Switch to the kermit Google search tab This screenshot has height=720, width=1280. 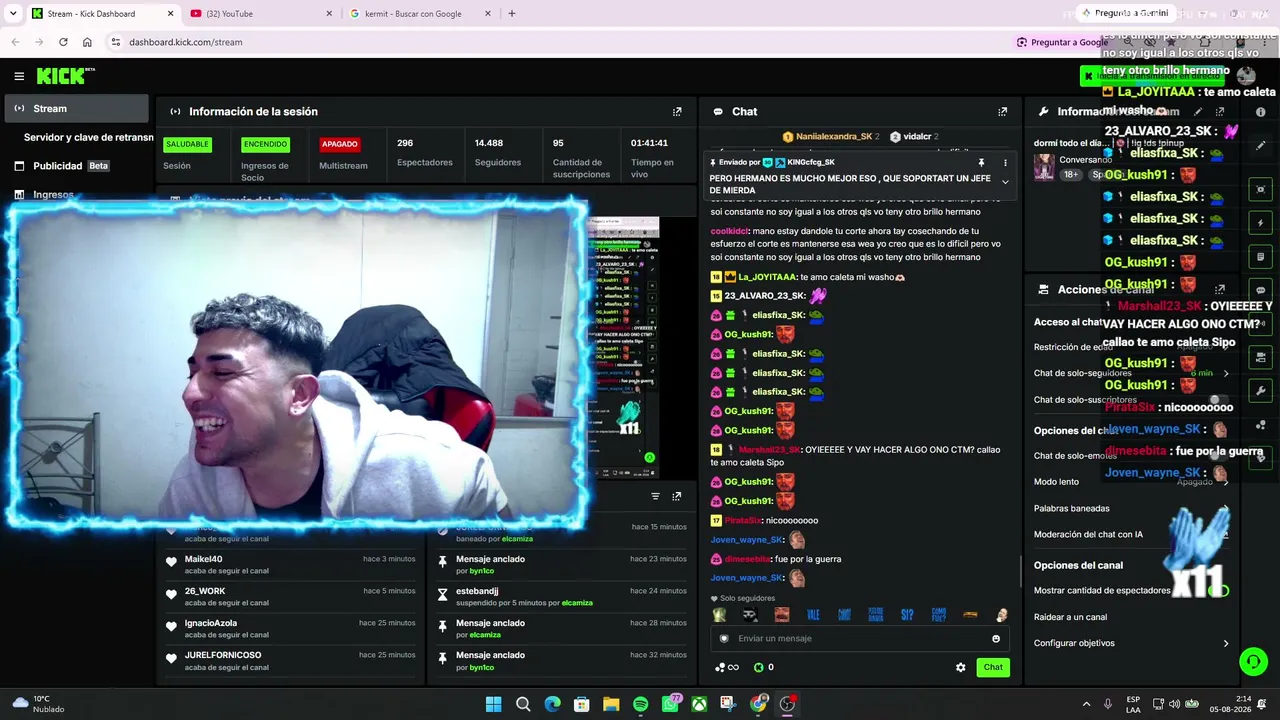[420, 14]
